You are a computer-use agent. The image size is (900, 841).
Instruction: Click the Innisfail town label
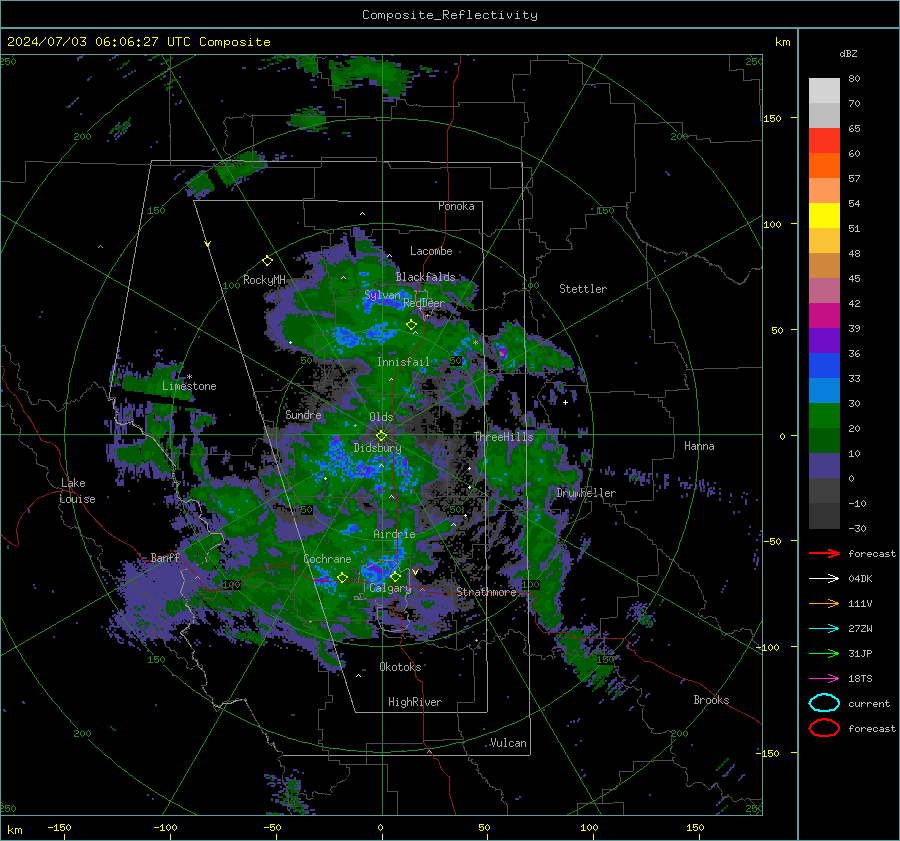[403, 362]
